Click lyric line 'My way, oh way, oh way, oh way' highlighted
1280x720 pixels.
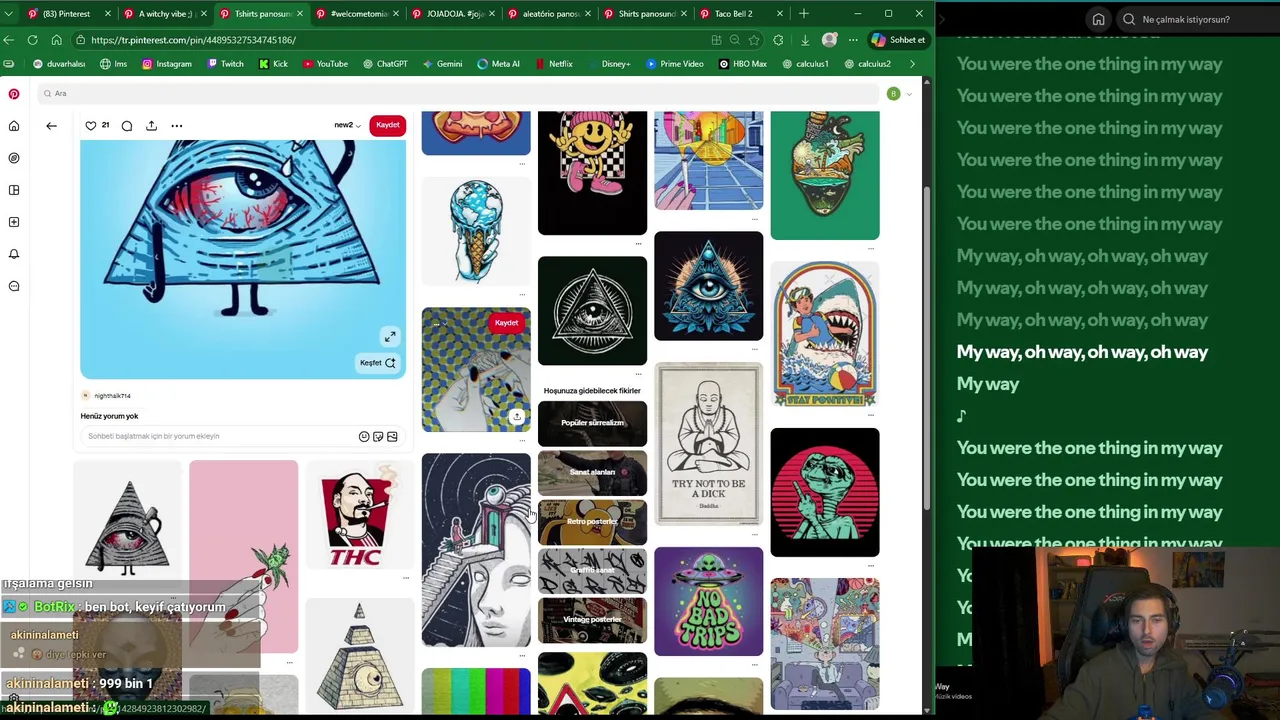click(1082, 352)
